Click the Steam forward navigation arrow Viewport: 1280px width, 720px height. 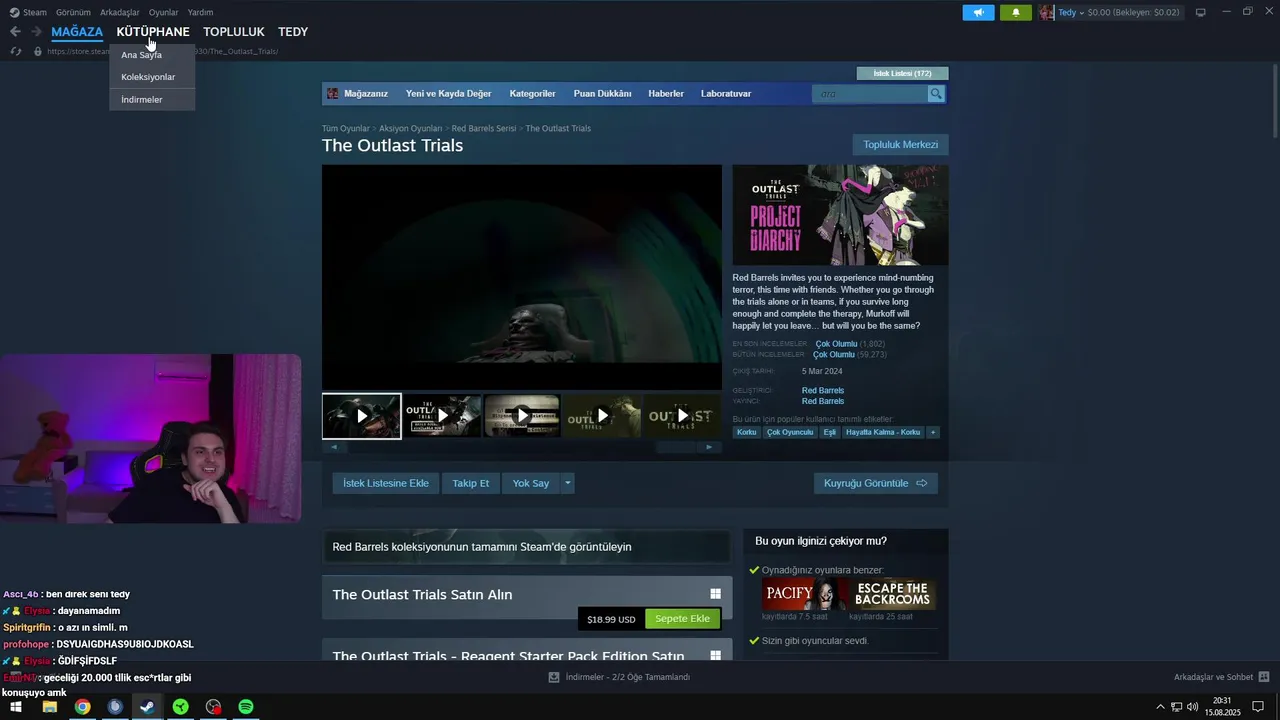click(36, 32)
